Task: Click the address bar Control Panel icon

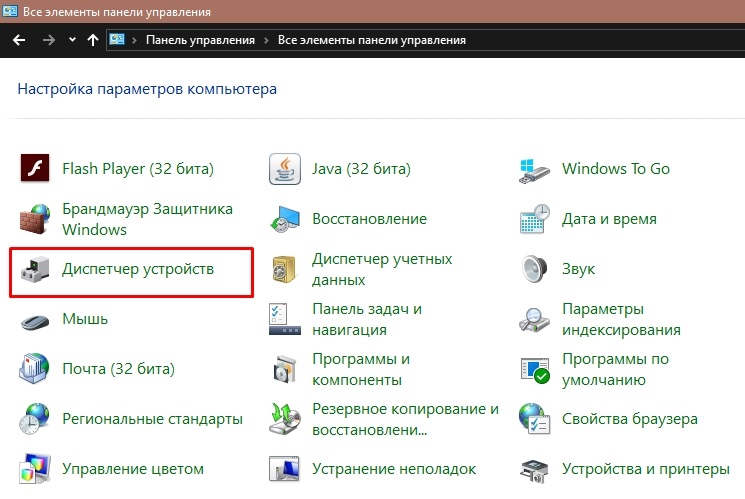Action: 117,39
